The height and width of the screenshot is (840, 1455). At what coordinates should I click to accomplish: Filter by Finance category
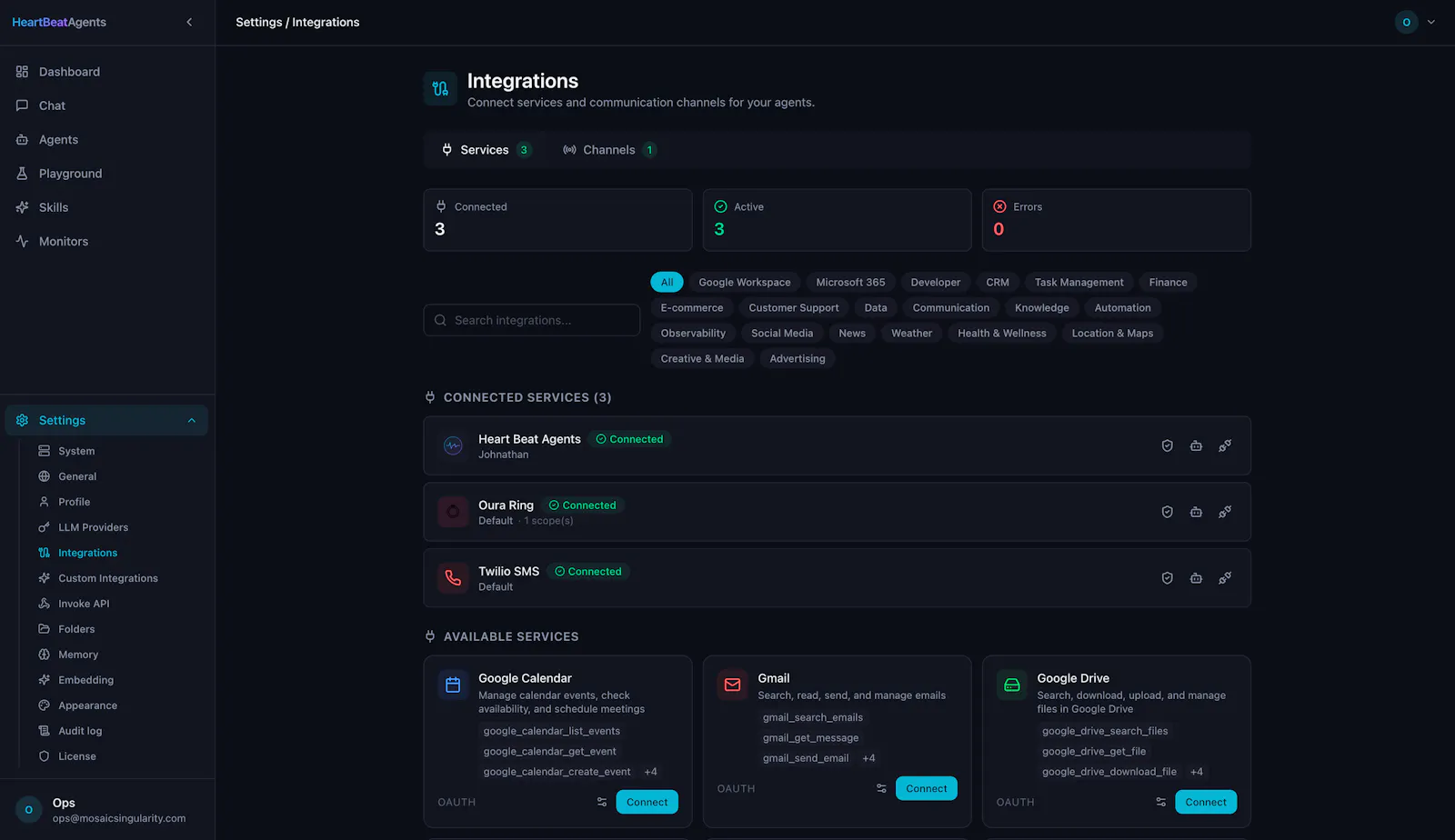[x=1168, y=282]
